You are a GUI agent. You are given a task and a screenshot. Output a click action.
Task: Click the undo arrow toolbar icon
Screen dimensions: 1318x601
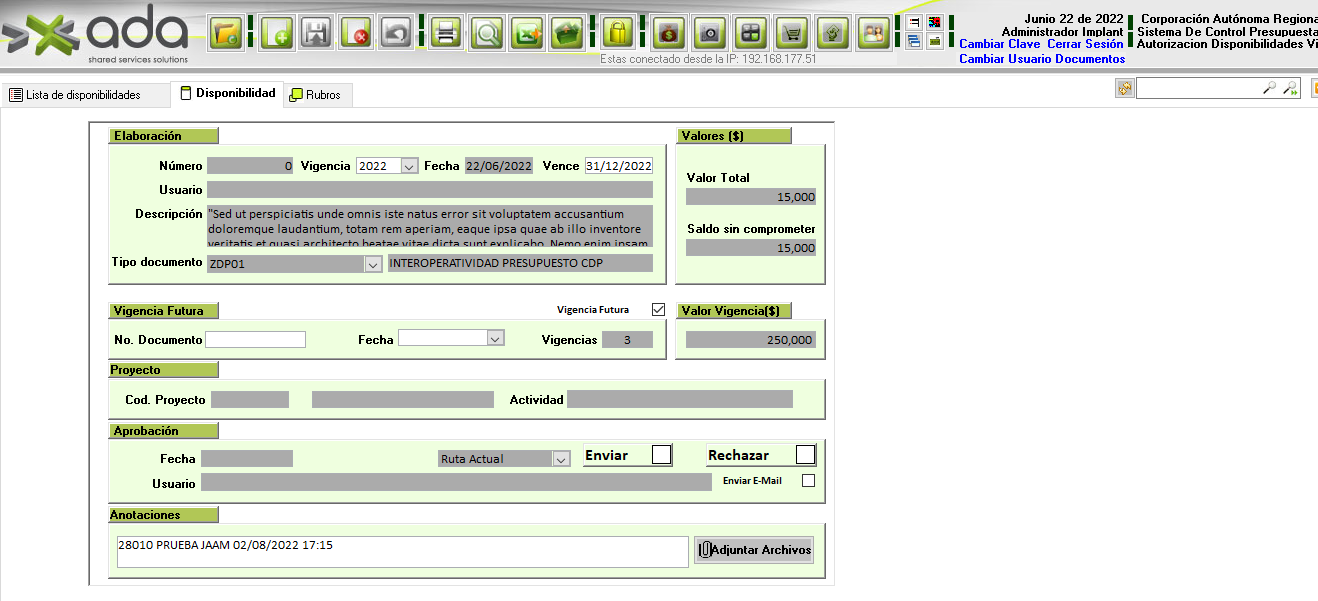(396, 33)
